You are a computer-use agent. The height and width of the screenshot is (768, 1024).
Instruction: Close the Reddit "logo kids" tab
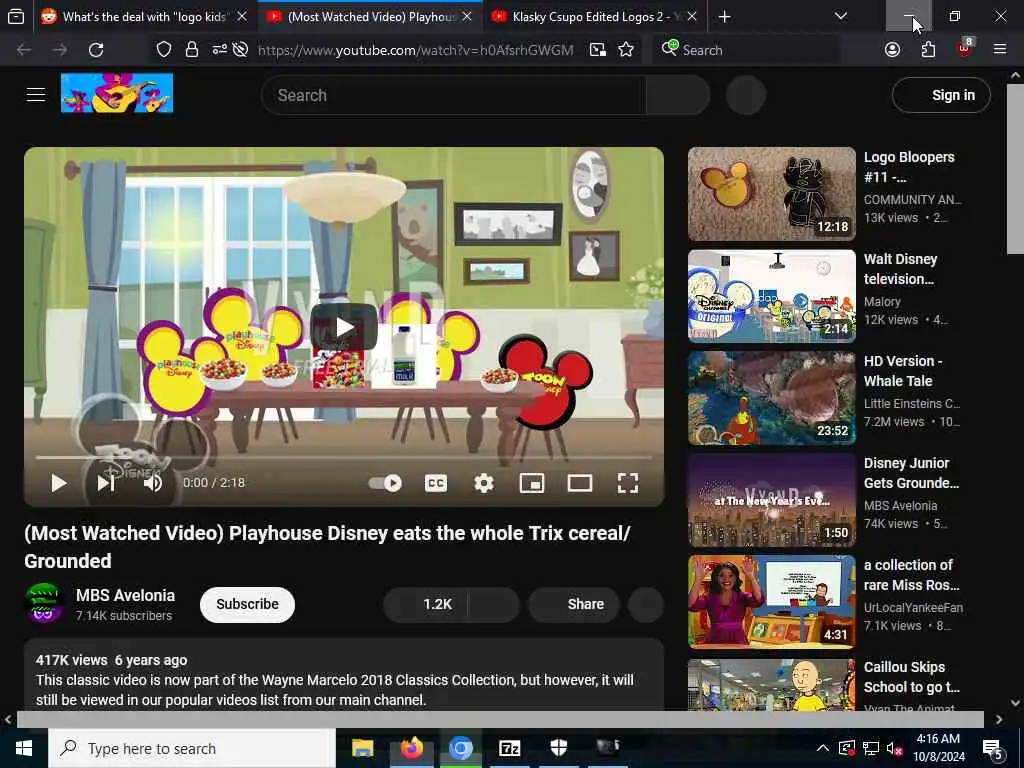point(242,17)
